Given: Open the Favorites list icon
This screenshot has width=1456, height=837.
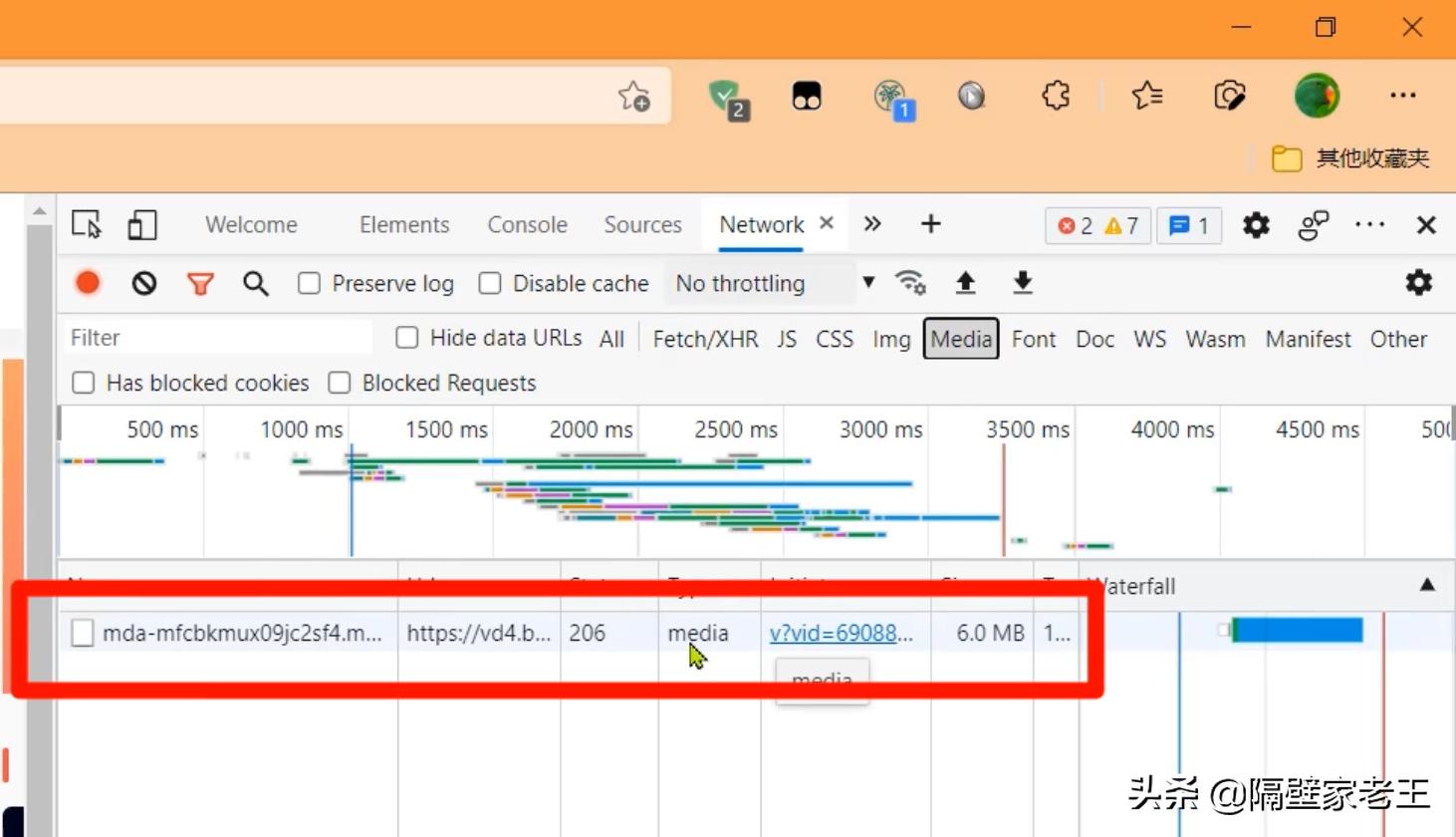Looking at the screenshot, I should 1147,96.
